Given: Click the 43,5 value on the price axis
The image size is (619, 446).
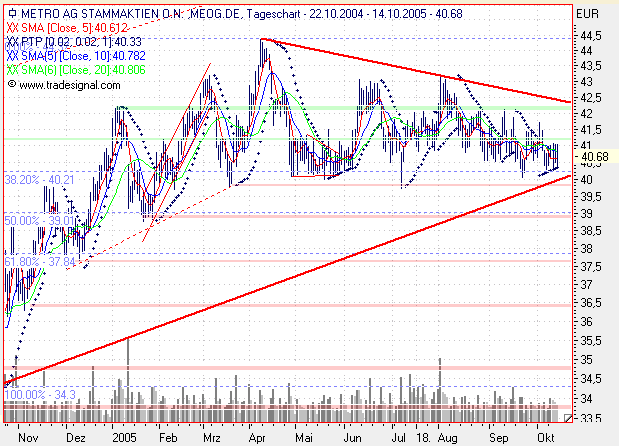Looking at the screenshot, I should tap(591, 66).
